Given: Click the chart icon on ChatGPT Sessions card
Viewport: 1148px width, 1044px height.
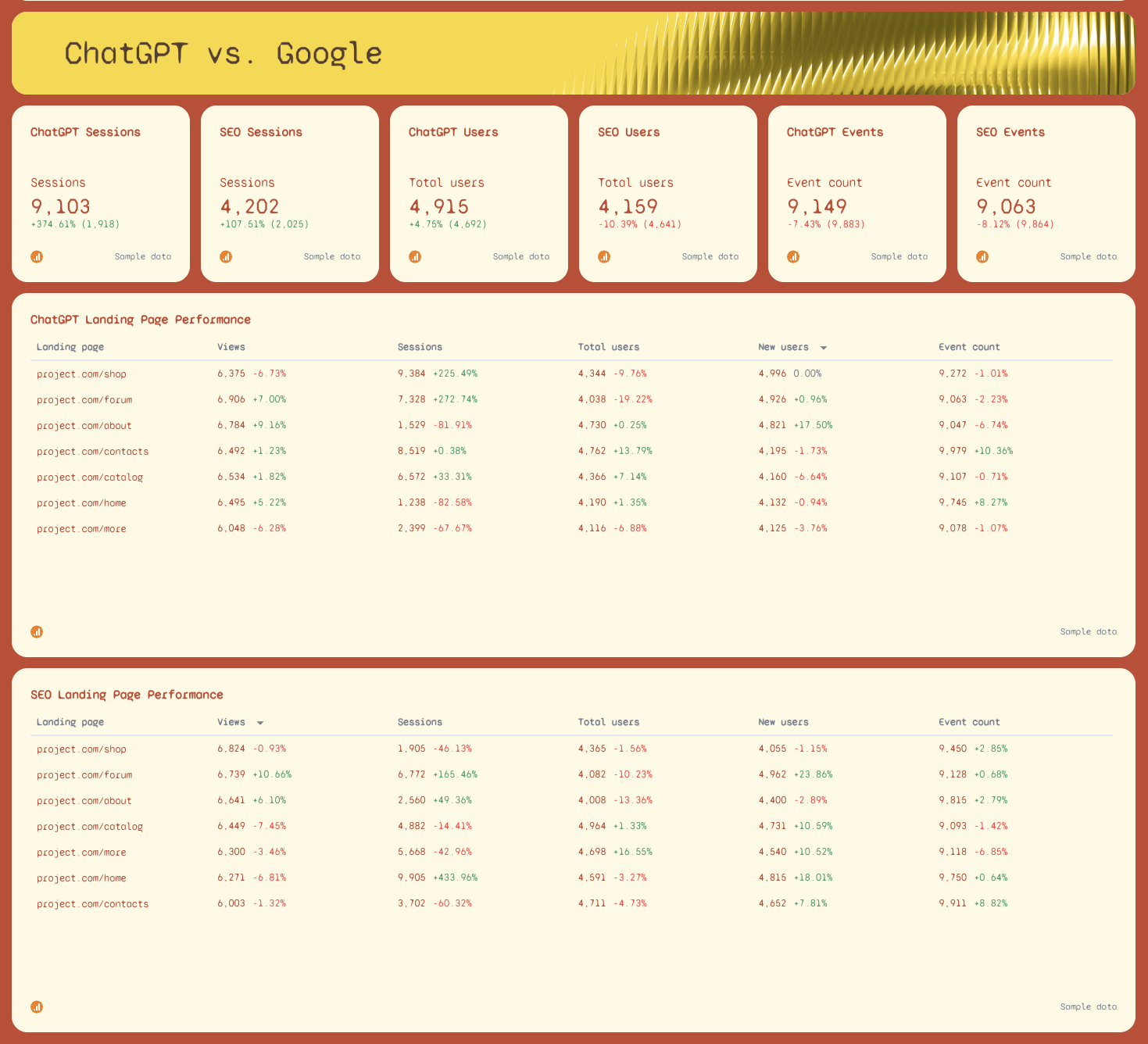Looking at the screenshot, I should coord(37,256).
